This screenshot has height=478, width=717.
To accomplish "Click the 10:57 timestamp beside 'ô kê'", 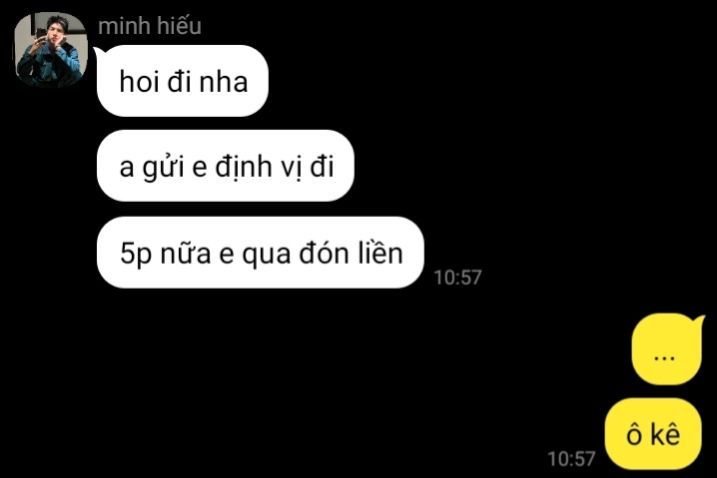I will (x=572, y=459).
